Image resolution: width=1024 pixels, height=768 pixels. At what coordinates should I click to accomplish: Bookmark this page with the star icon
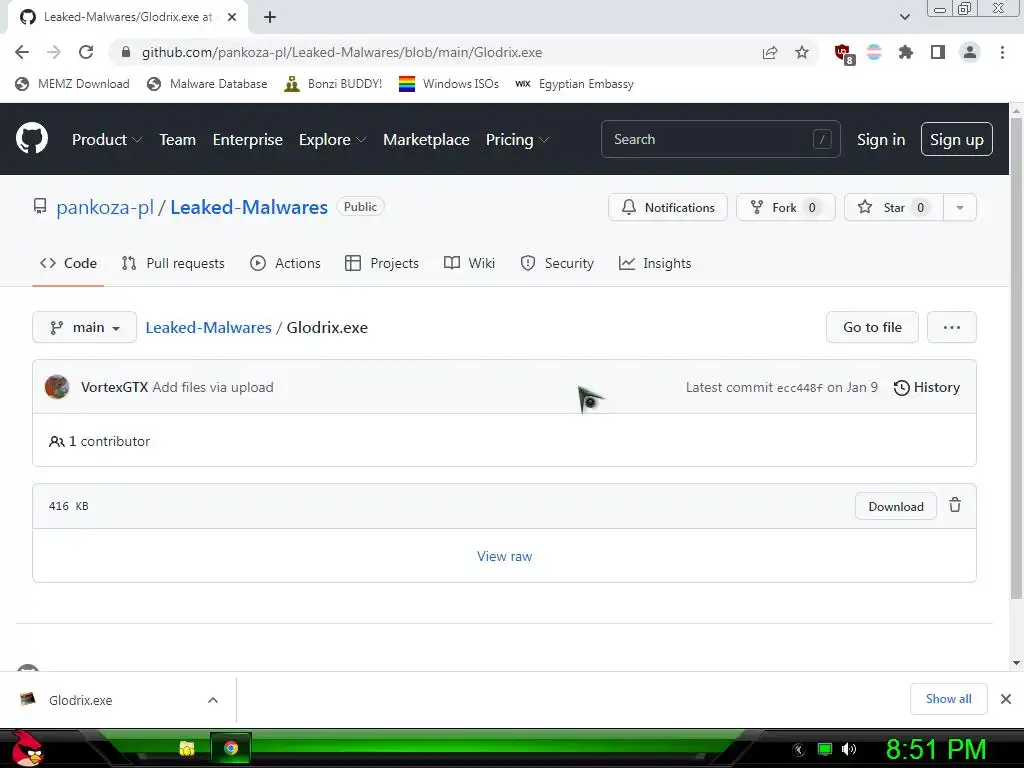coord(802,52)
